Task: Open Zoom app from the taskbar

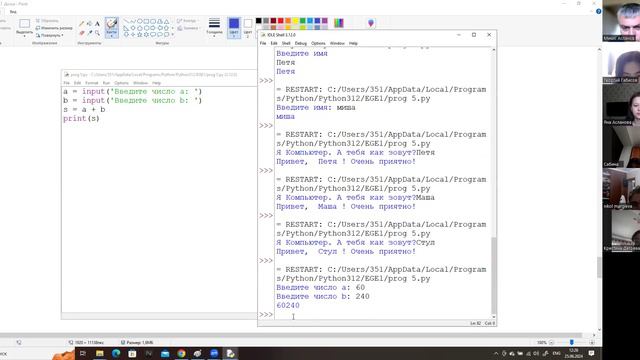Action: (214, 353)
